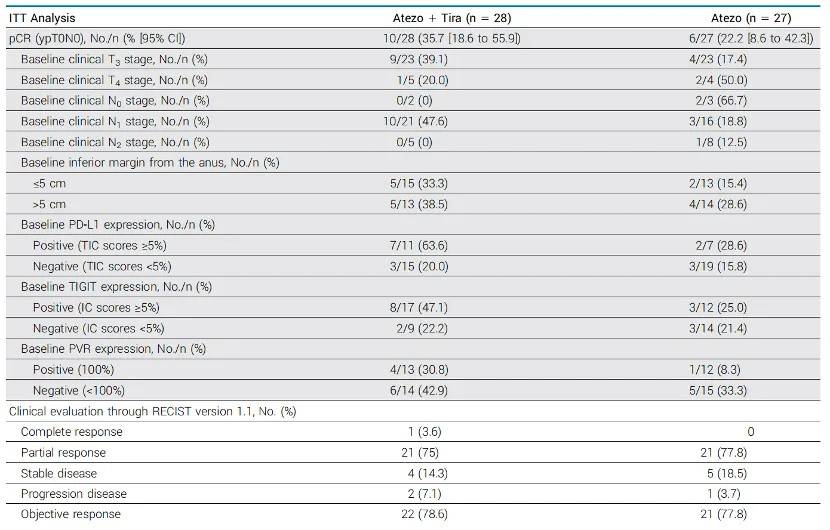Click the '22 (78.6)' objective response value

point(456,514)
